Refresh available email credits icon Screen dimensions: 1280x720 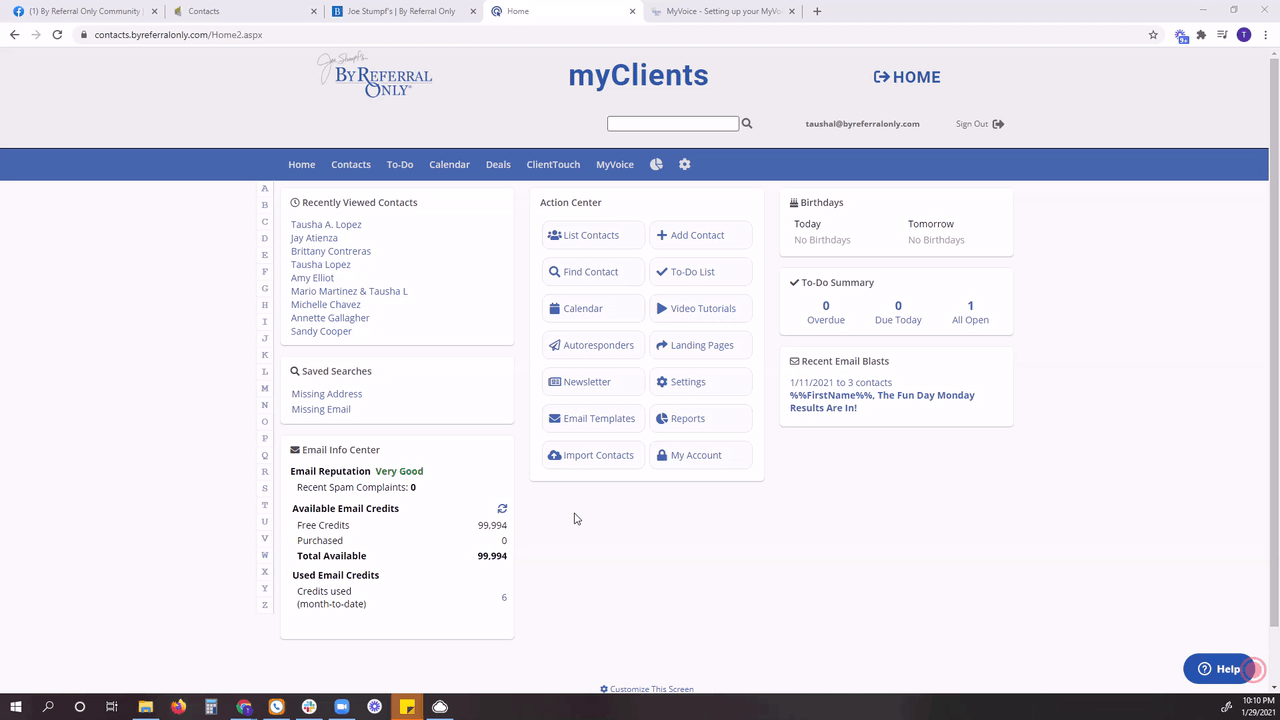[502, 509]
